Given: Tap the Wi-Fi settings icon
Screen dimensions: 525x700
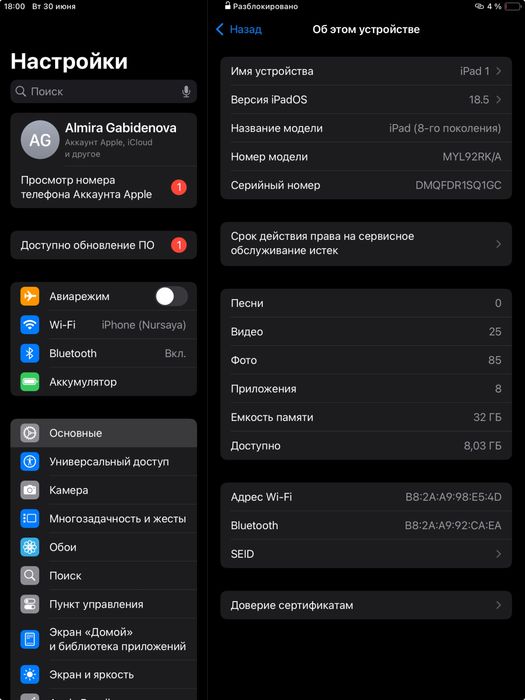Looking at the screenshot, I should click(30, 325).
